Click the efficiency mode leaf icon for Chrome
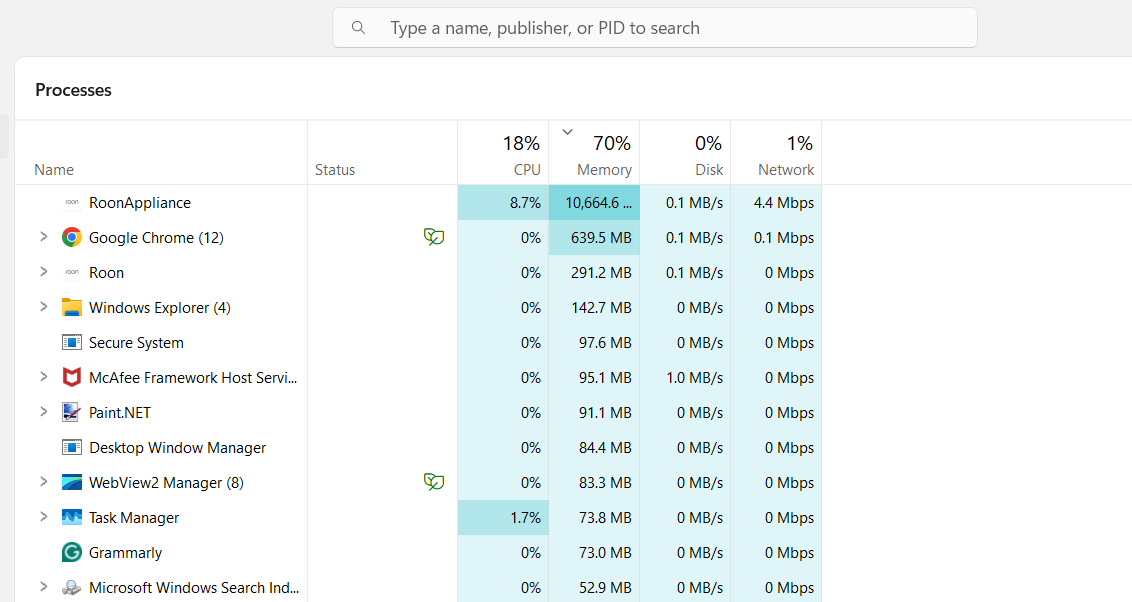The image size is (1132, 602). click(x=433, y=237)
